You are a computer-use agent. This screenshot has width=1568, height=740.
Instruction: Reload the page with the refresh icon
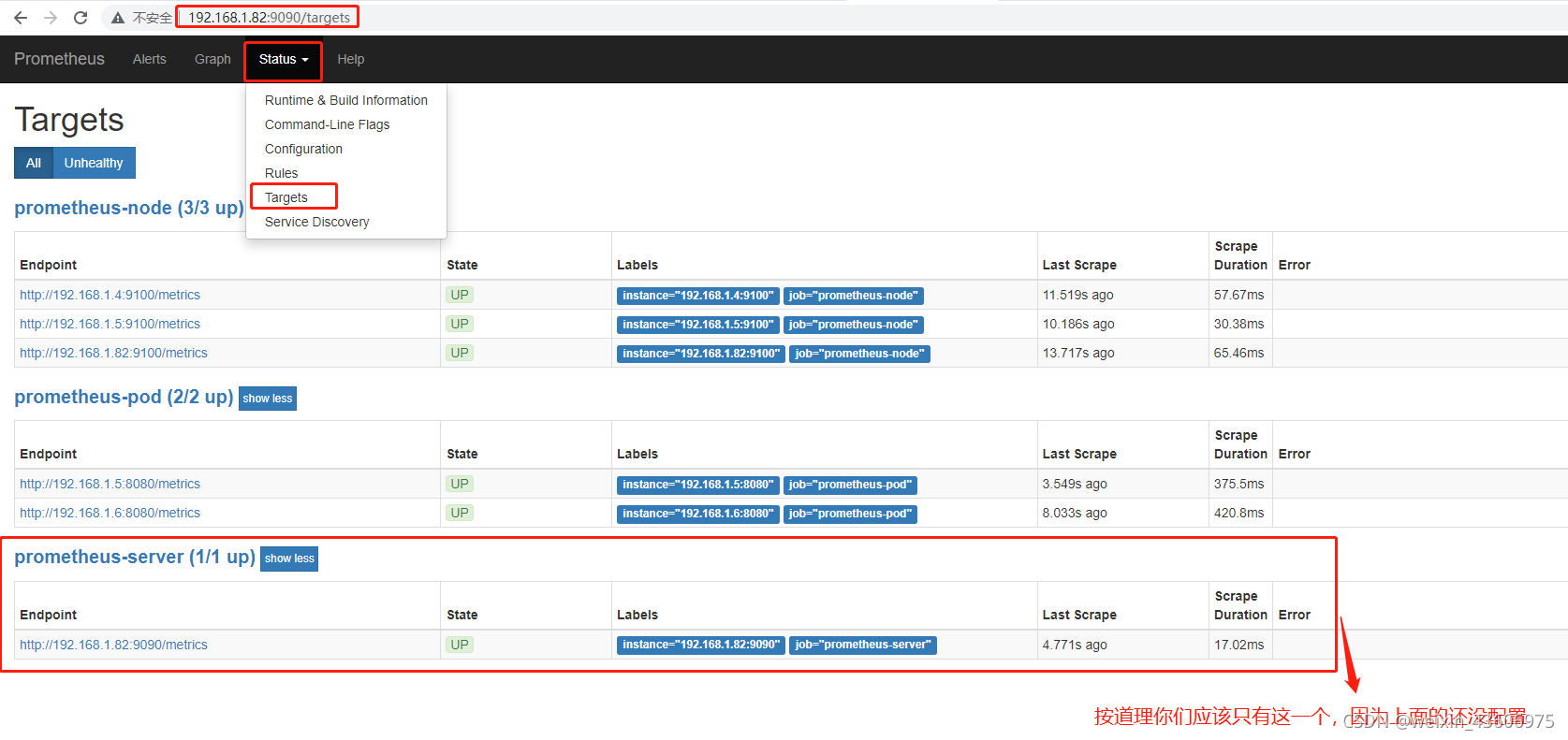81,18
